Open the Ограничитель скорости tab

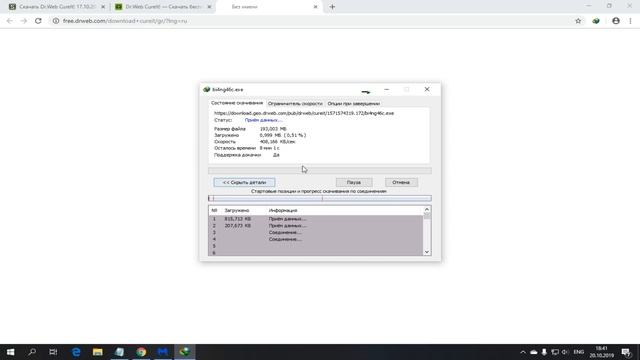coord(295,104)
